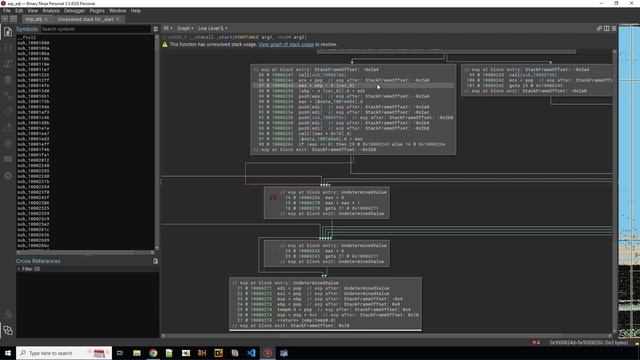Open Windows Start menu
The height and width of the screenshot is (360, 640).
click(8, 353)
